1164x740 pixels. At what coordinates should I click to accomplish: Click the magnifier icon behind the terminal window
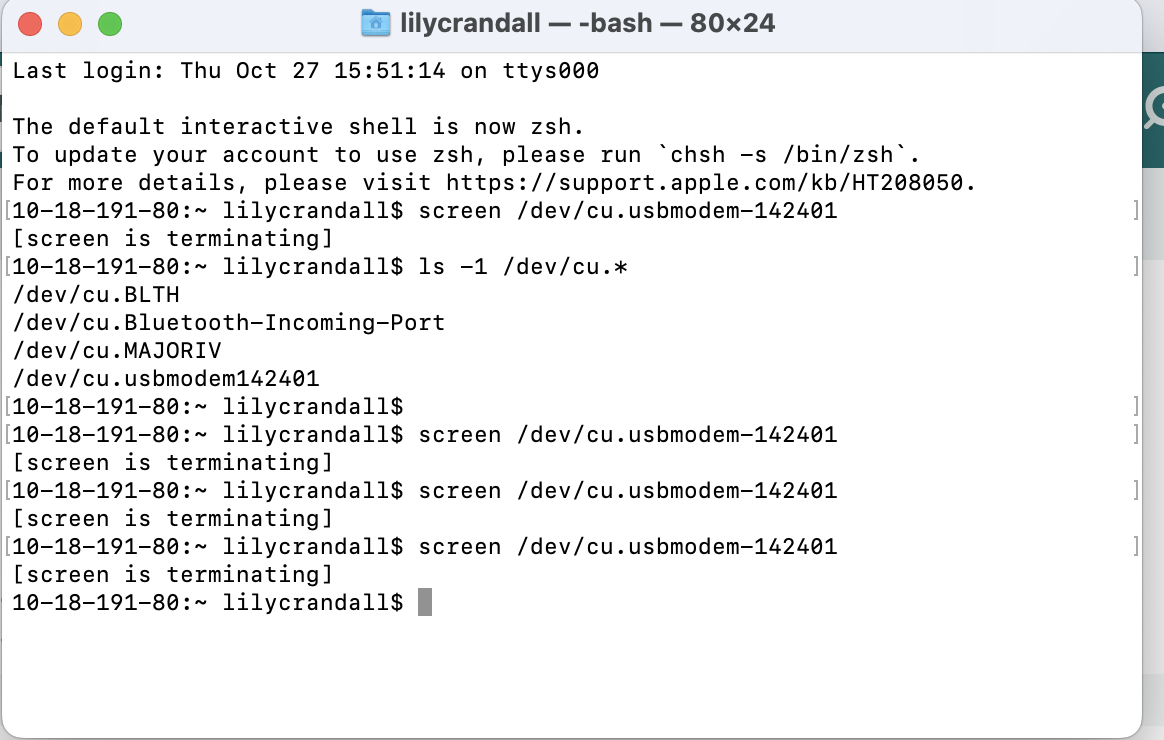pyautogui.click(x=1154, y=108)
